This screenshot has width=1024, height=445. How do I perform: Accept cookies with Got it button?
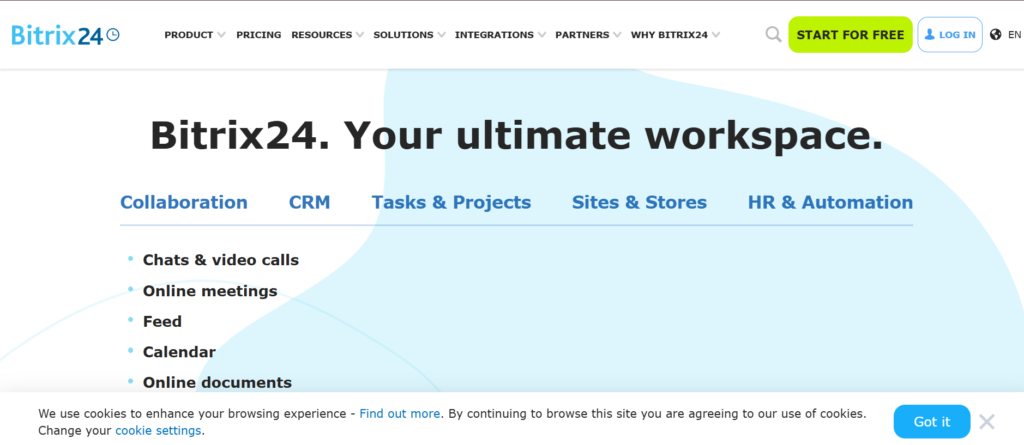[x=931, y=421]
